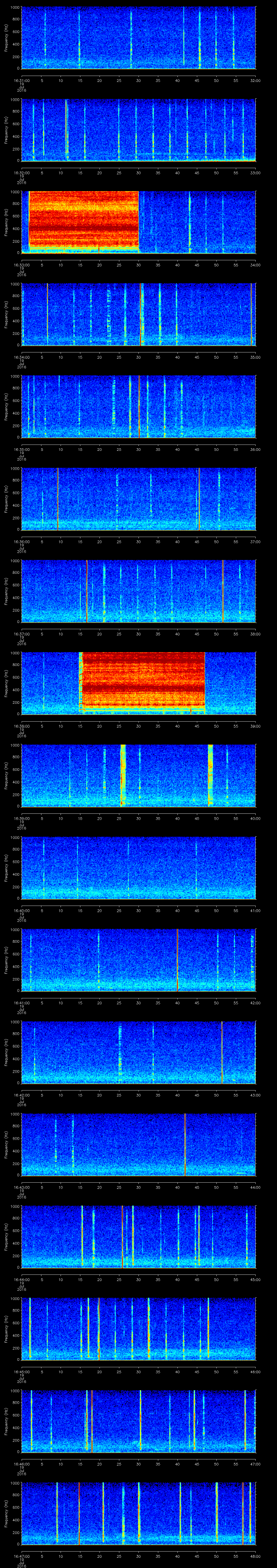Select the red click line near 40 s in 16:41:00 spectrogram
277x1568 pixels.
177,960
